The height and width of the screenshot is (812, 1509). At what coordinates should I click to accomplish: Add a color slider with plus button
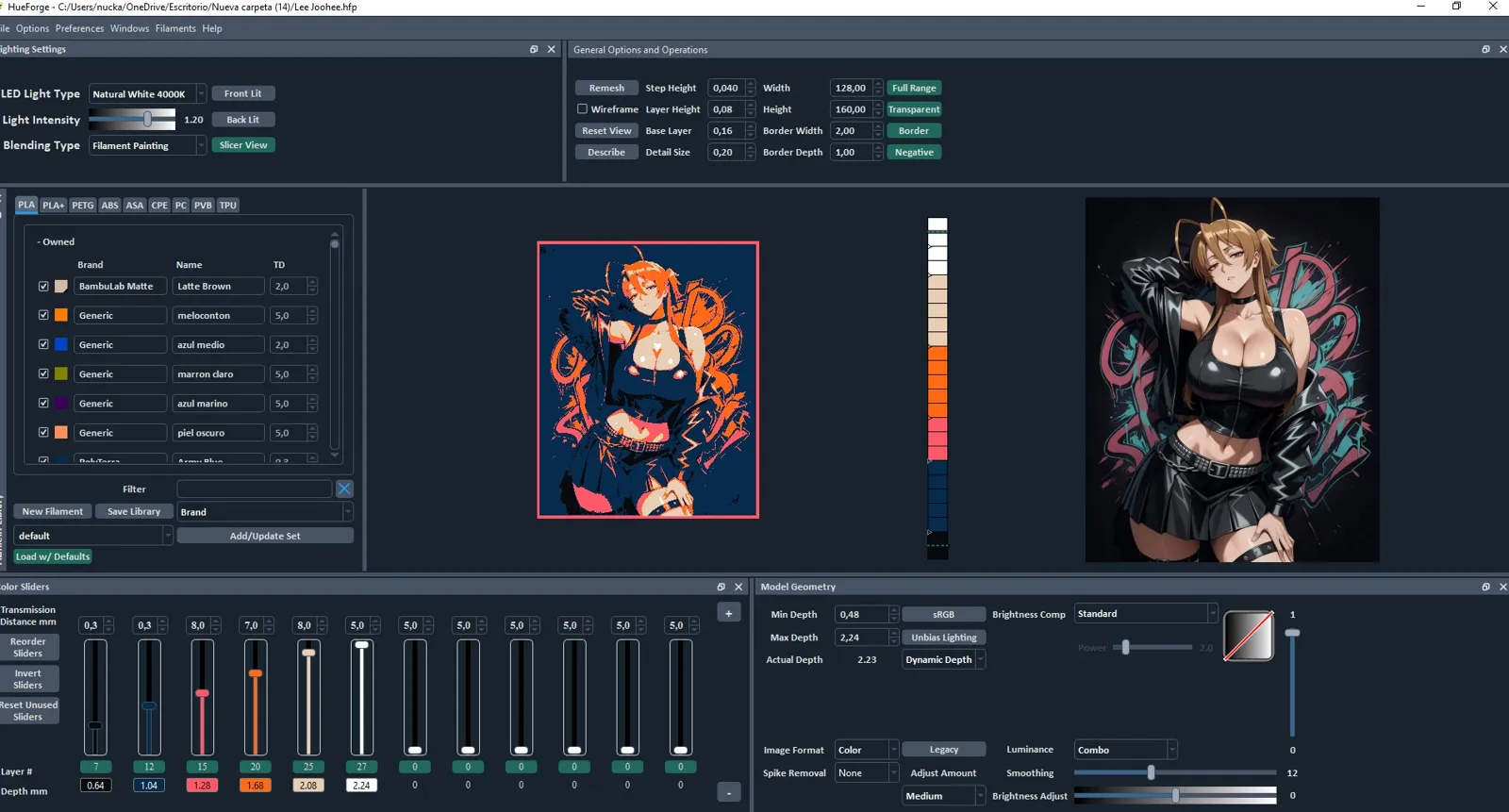(x=728, y=613)
